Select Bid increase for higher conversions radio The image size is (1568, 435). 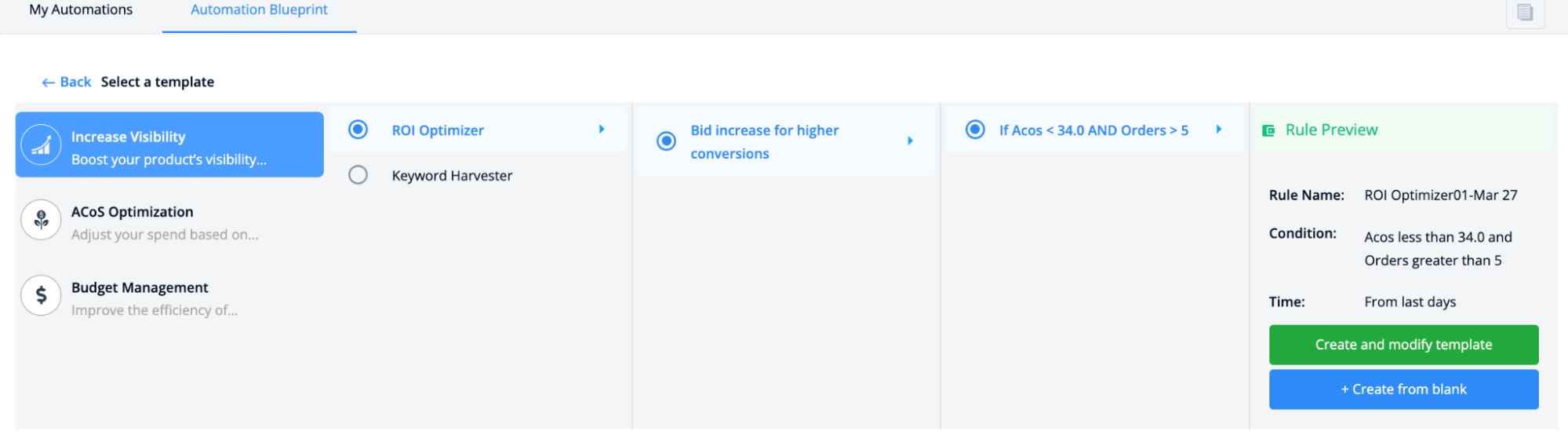coord(666,141)
